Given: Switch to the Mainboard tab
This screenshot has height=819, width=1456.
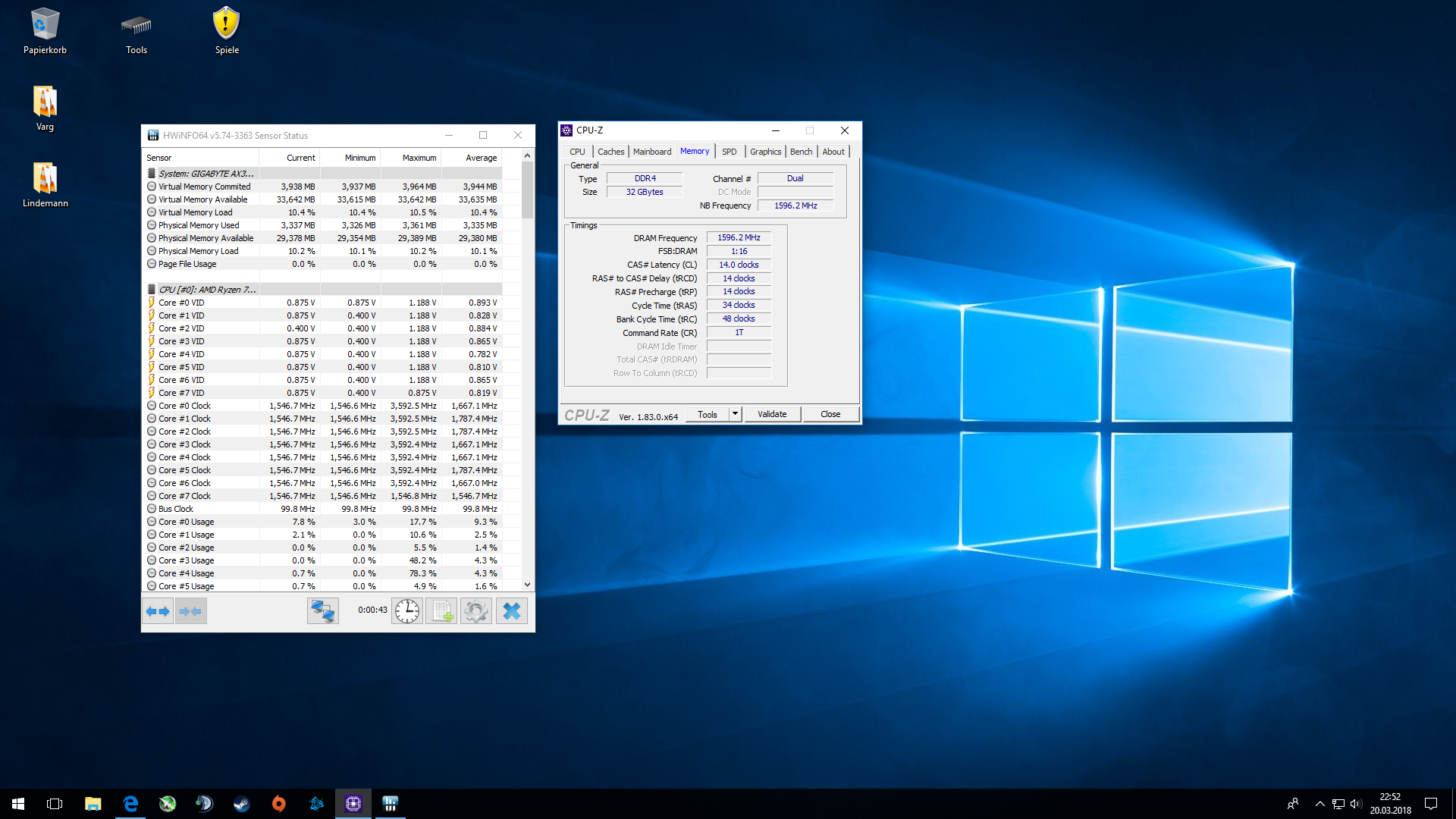Looking at the screenshot, I should [x=651, y=152].
